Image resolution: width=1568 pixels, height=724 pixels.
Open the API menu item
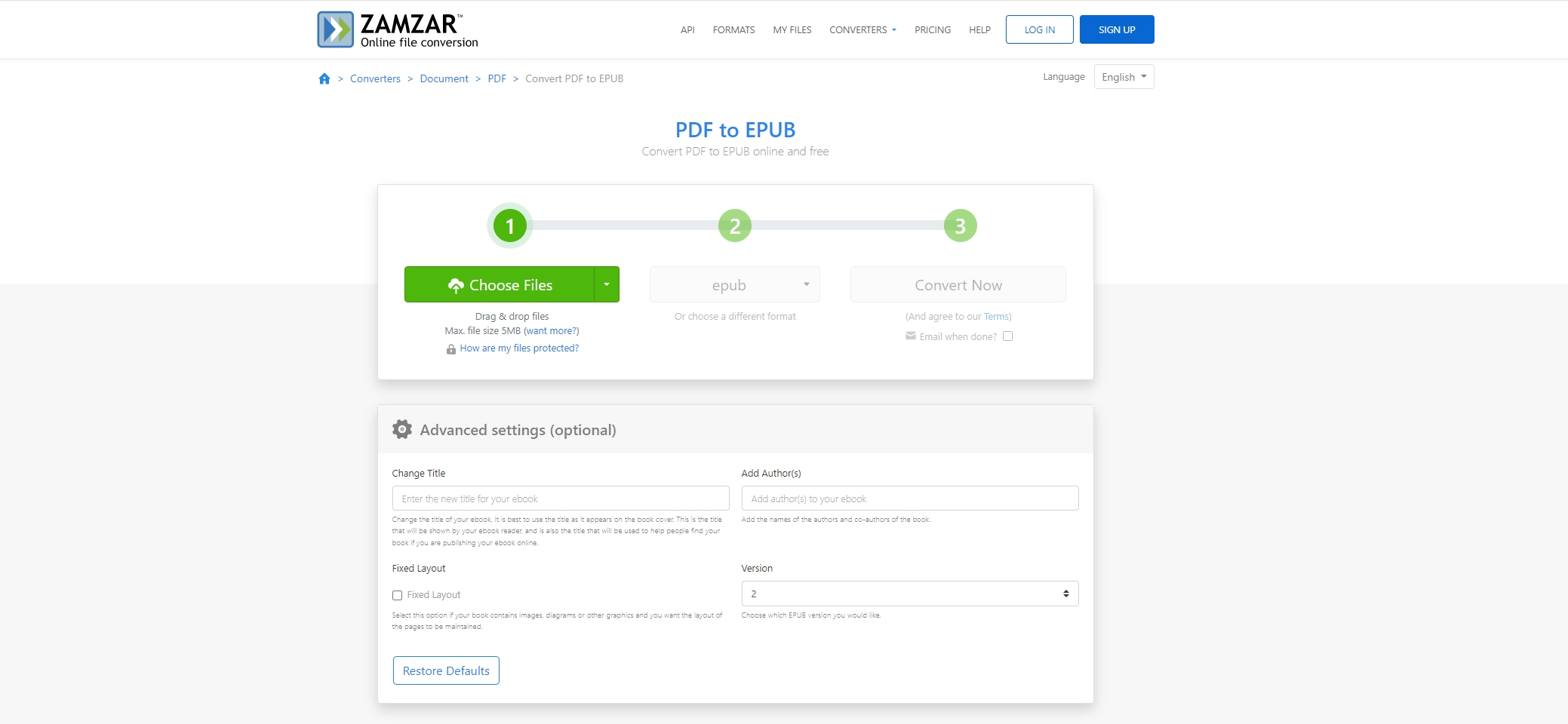tap(687, 30)
